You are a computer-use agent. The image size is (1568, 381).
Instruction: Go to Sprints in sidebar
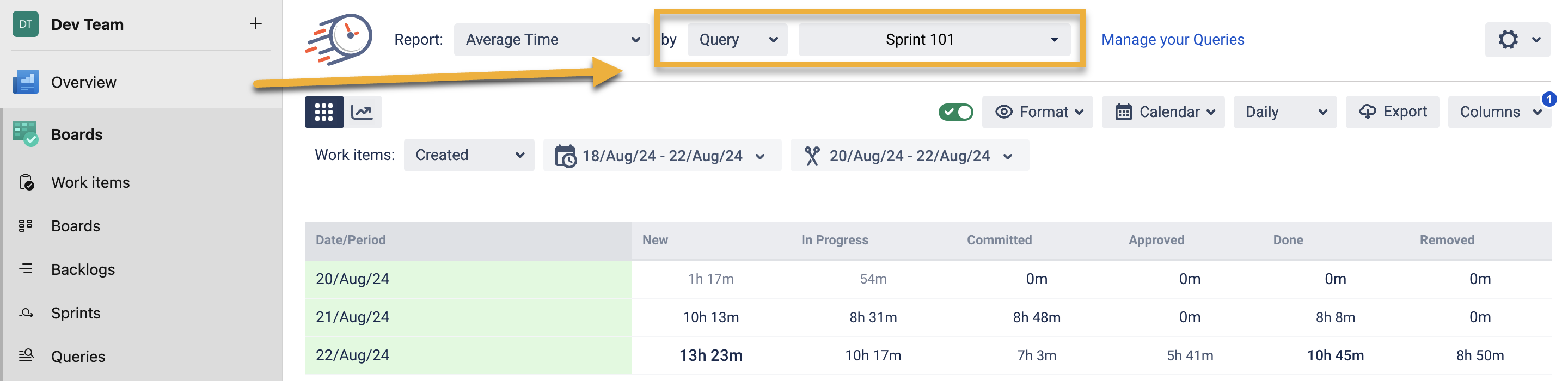click(76, 313)
